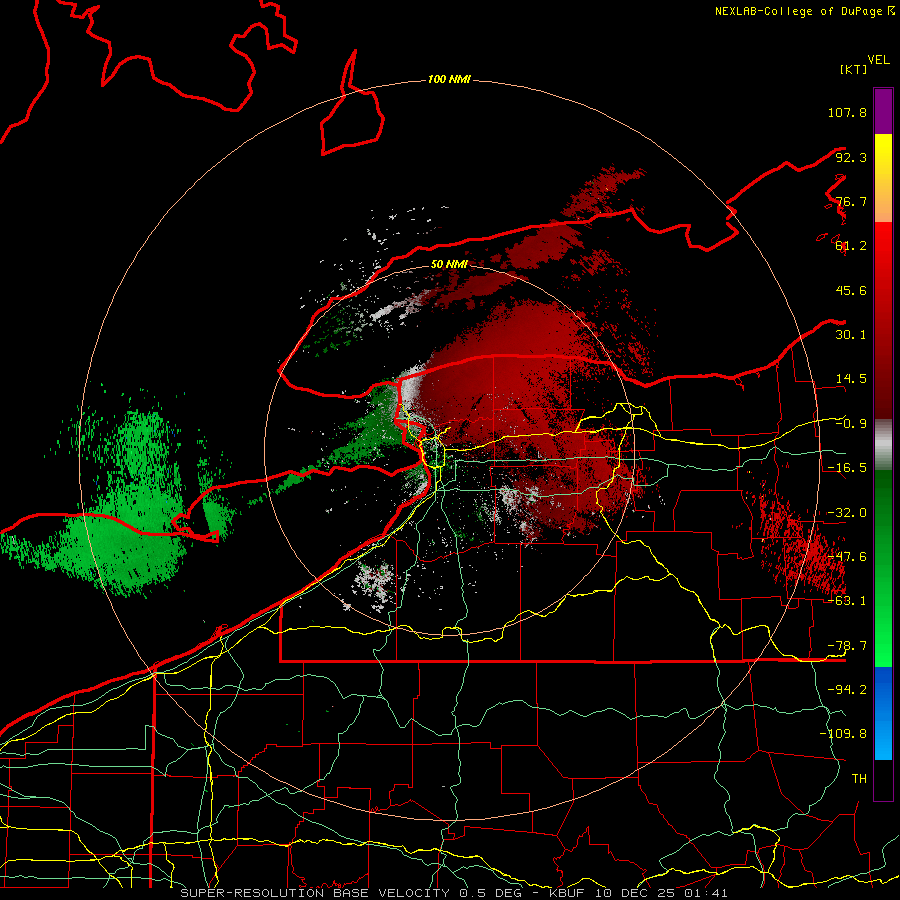Select the 30.1 legend value
This screenshot has width=900, height=900.
coord(851,335)
